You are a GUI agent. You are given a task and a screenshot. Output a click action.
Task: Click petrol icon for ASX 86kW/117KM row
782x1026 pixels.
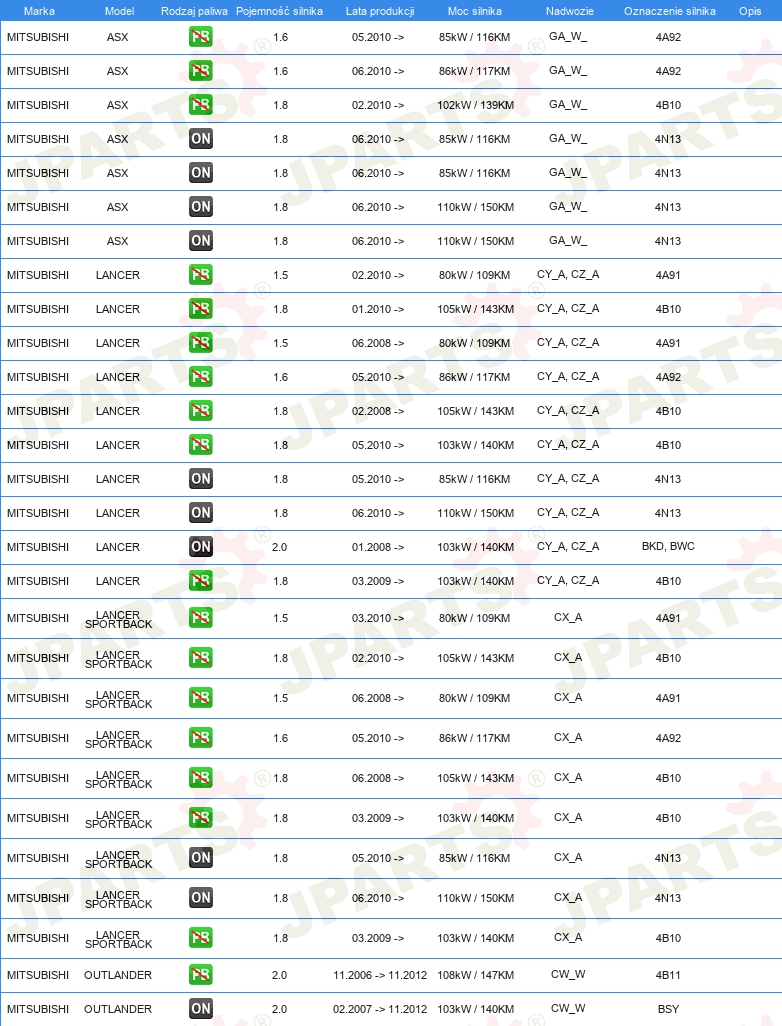coord(200,71)
